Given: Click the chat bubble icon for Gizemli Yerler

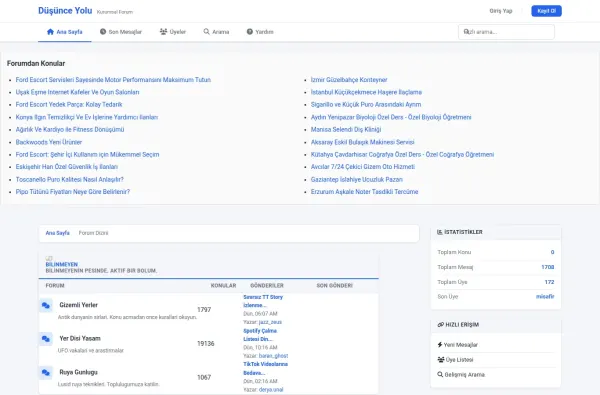Looking at the screenshot, I should point(46,305).
